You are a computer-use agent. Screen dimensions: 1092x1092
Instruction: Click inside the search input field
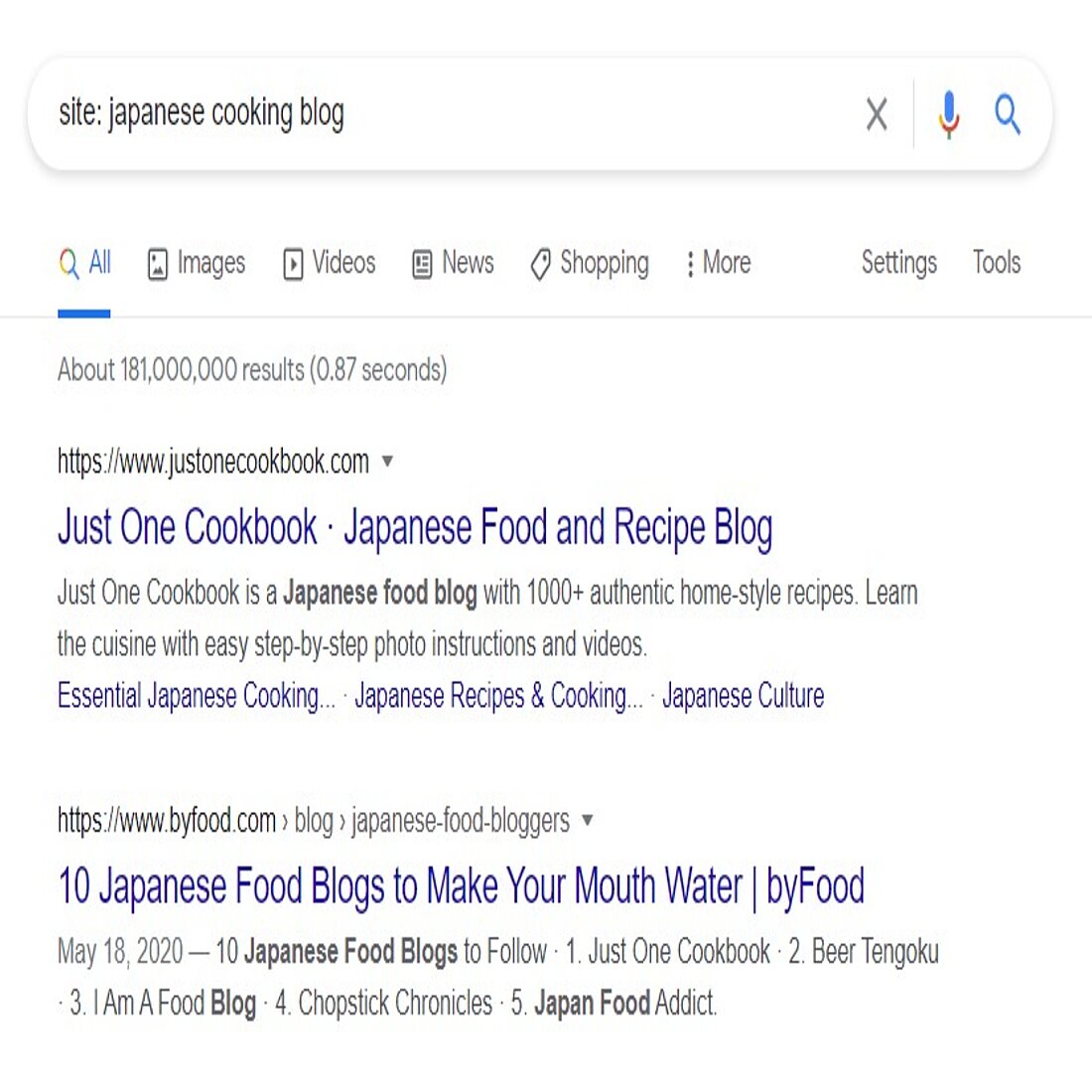click(397, 113)
